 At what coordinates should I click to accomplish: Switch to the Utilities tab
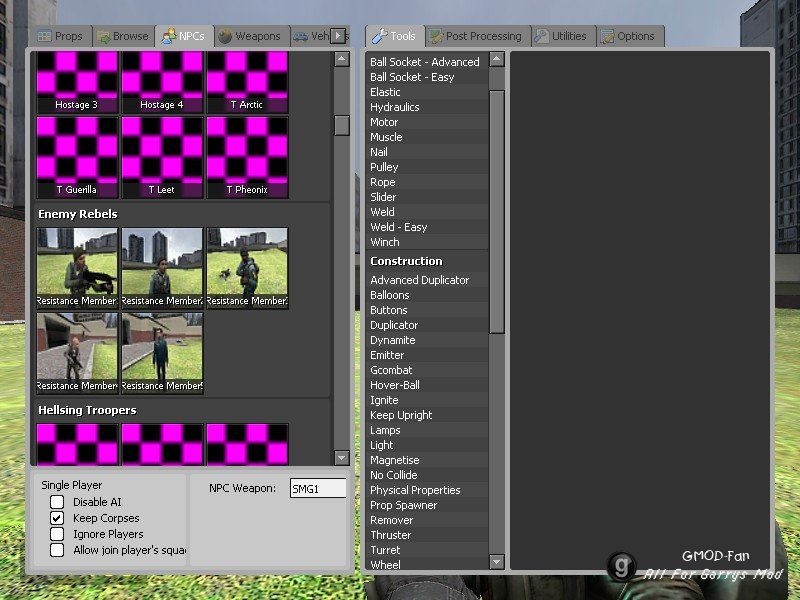coord(563,36)
